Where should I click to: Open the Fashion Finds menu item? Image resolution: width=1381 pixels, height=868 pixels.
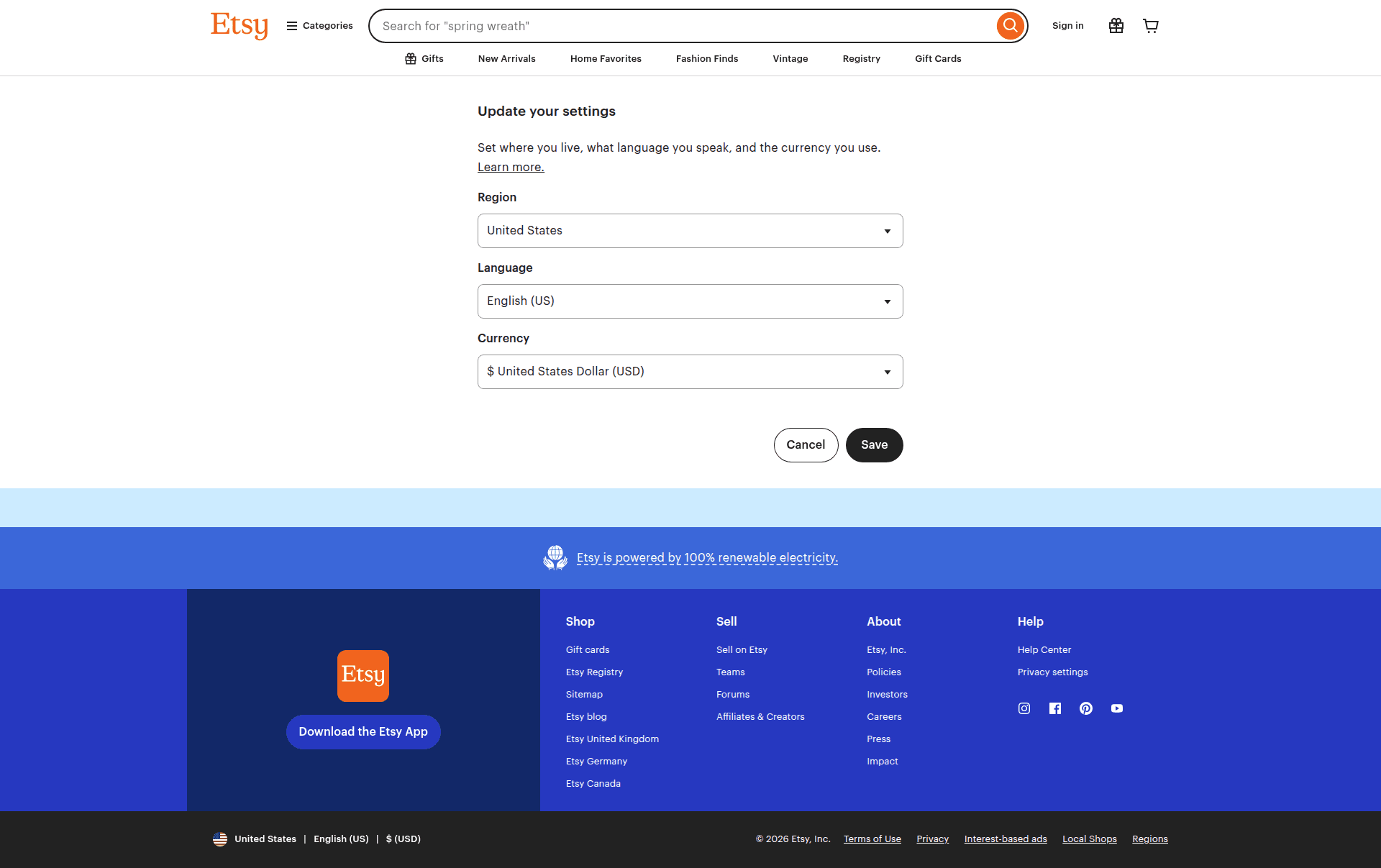coord(707,59)
